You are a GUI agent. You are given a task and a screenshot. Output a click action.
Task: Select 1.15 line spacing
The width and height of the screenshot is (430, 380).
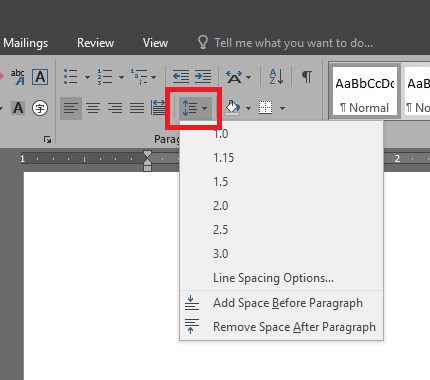point(282,158)
